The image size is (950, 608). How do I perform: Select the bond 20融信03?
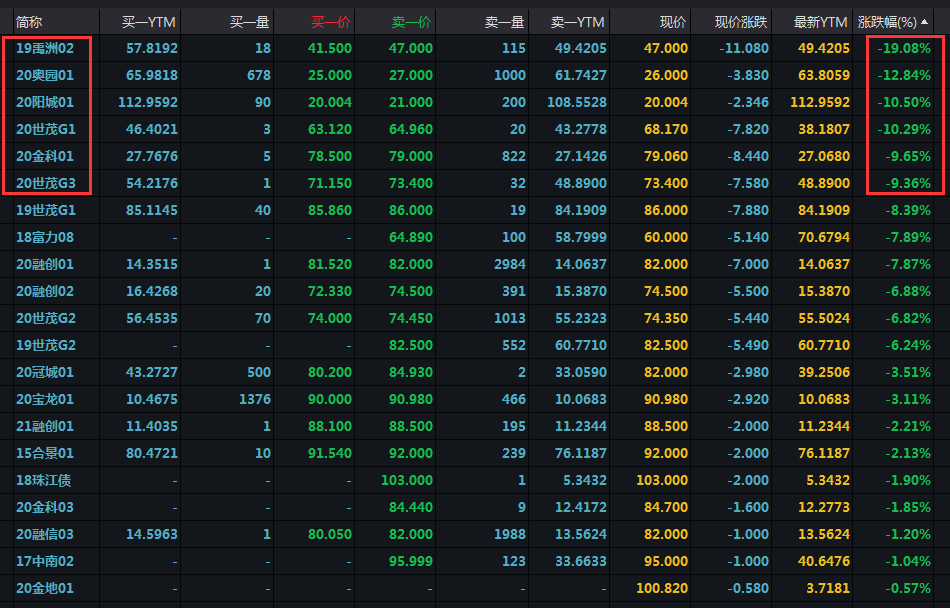pos(45,534)
